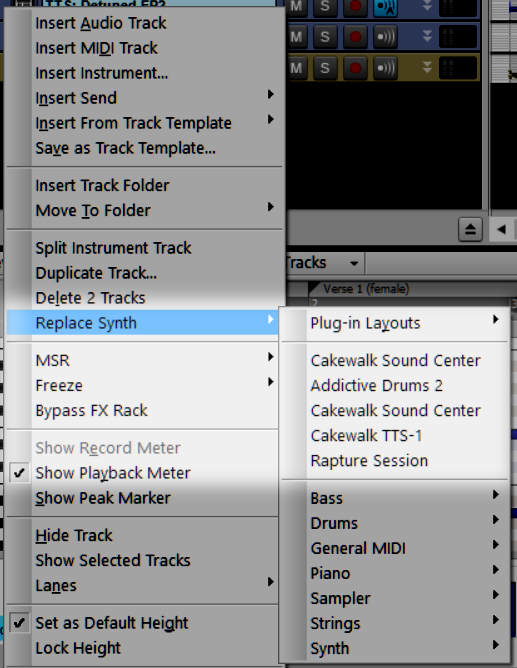Solo the gold-colored track with S button
This screenshot has width=517, height=668.
[x=325, y=68]
